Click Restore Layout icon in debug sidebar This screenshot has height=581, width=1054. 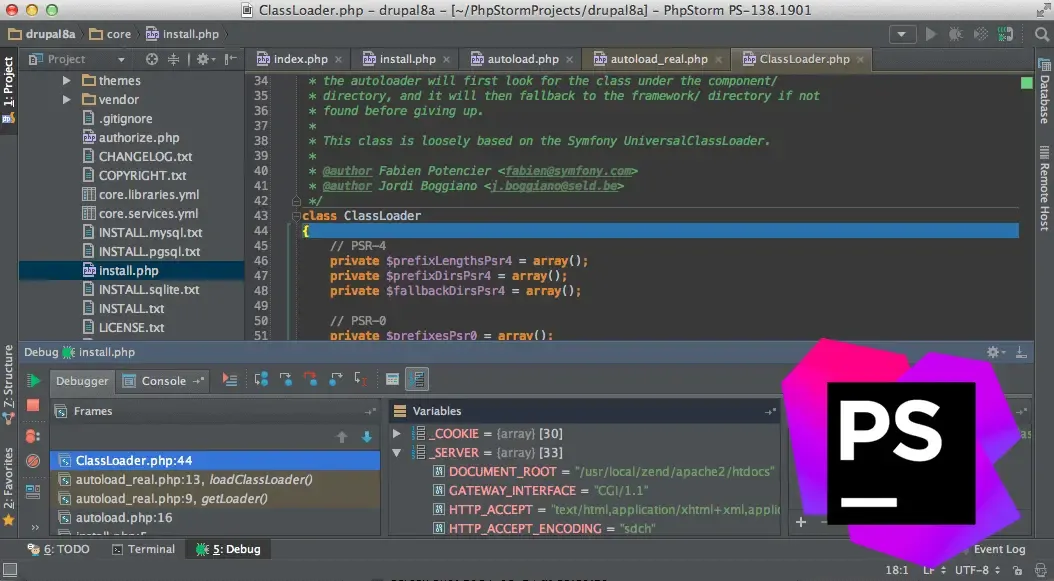coord(33,492)
